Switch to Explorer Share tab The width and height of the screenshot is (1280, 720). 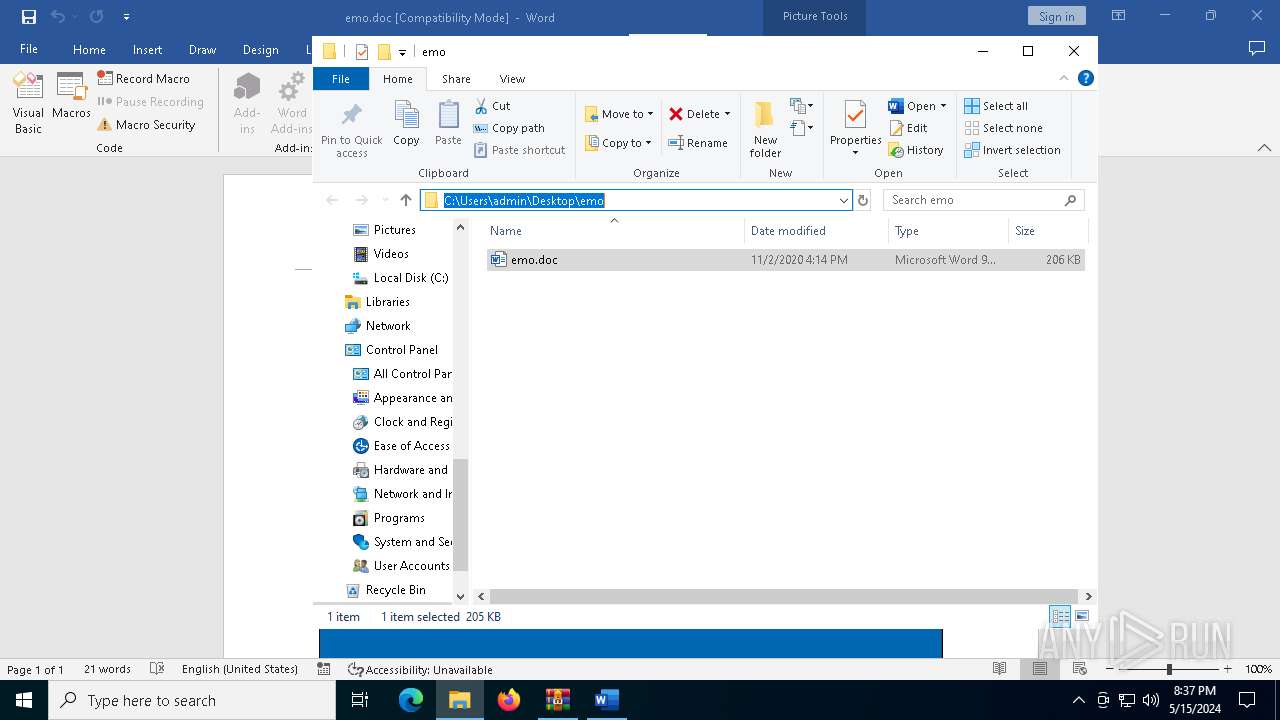456,79
